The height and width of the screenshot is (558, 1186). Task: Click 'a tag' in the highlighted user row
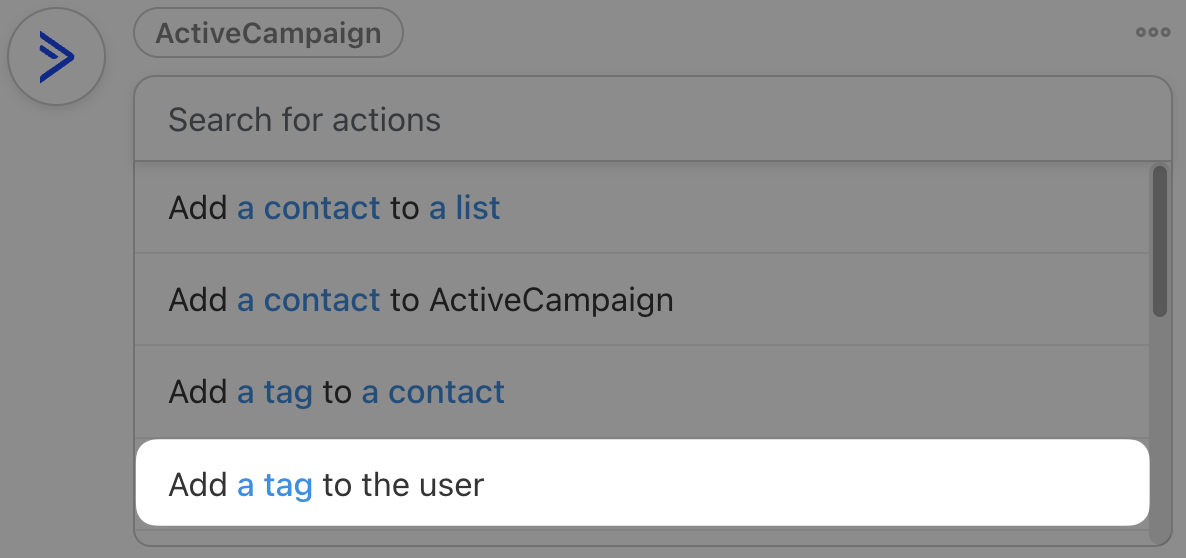click(x=275, y=486)
